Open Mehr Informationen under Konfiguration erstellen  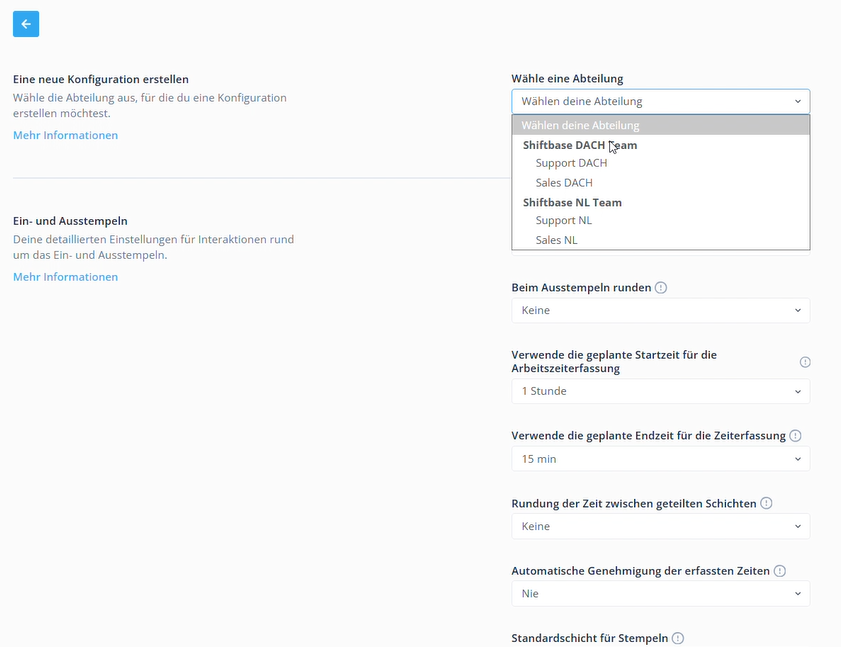pyautogui.click(x=65, y=135)
